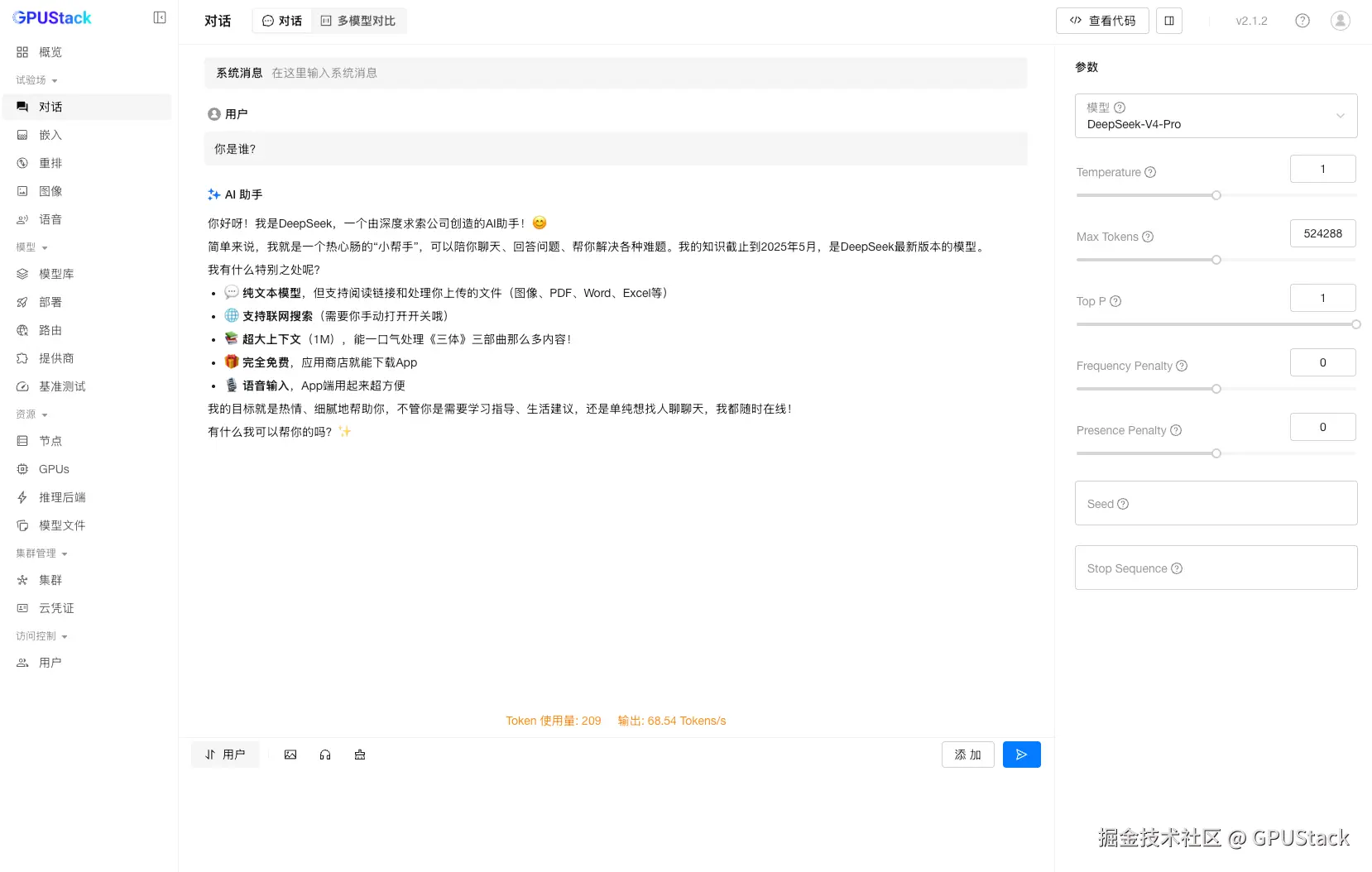Collapse the 集群管理 sidebar group
The height and width of the screenshot is (872, 1372).
point(42,553)
